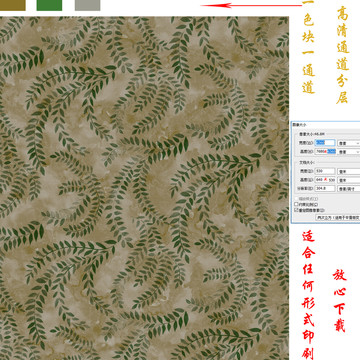Uncheck the 重定图像像素 resample image checkbox
Screen dimensions: 360x360
pyautogui.click(x=296, y=210)
